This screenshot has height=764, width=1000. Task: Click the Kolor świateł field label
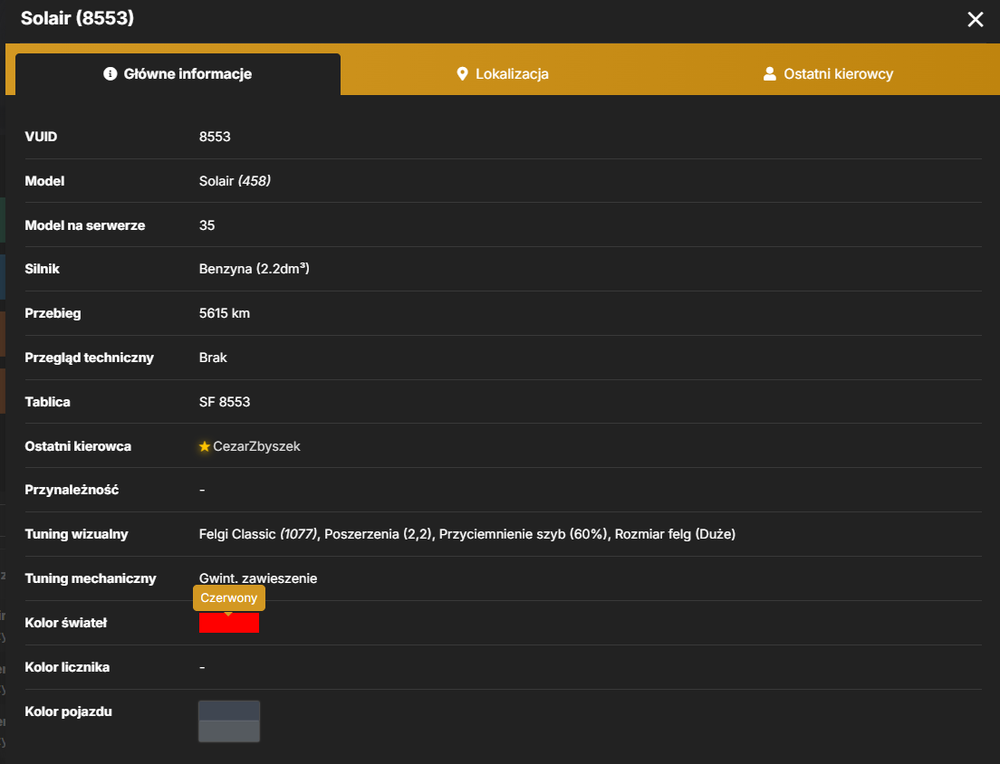tap(66, 623)
